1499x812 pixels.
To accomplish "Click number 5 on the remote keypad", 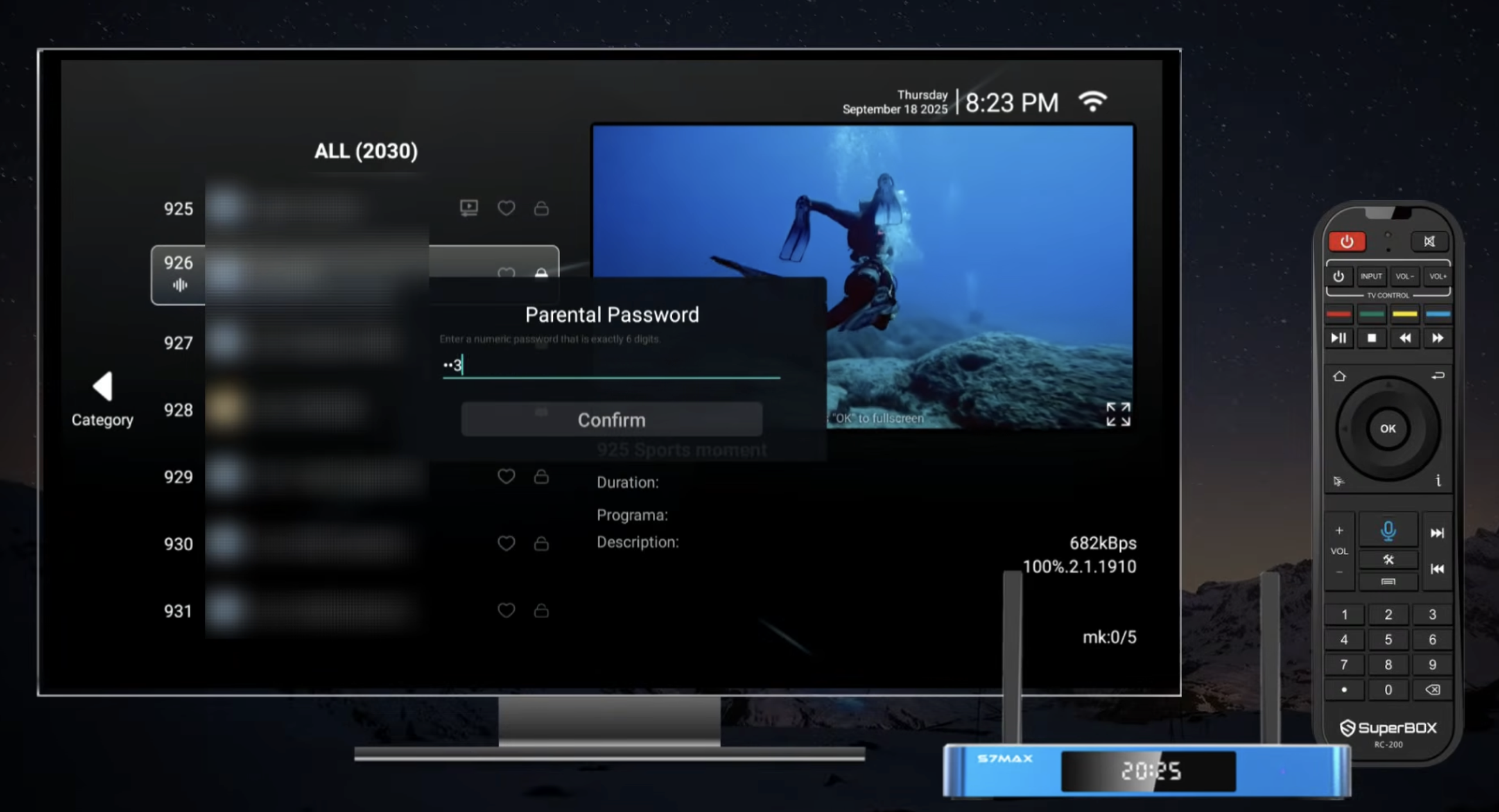I will (x=1388, y=639).
